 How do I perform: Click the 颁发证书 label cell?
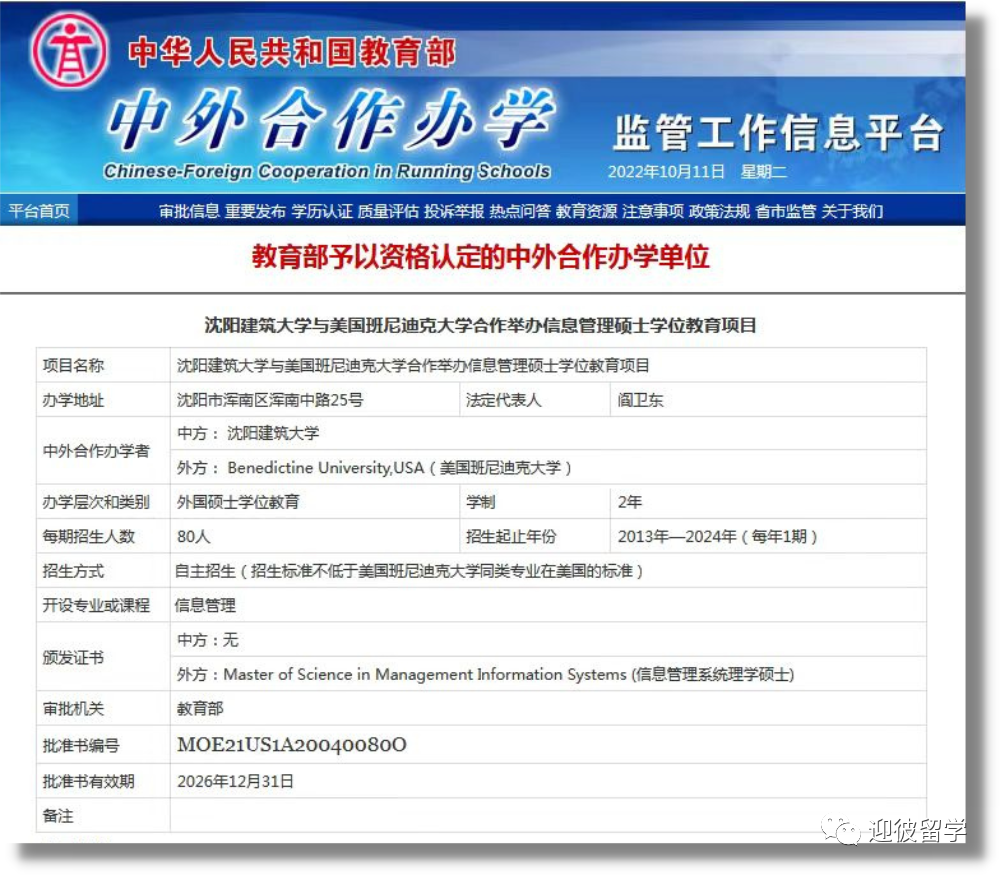[x=103, y=657]
